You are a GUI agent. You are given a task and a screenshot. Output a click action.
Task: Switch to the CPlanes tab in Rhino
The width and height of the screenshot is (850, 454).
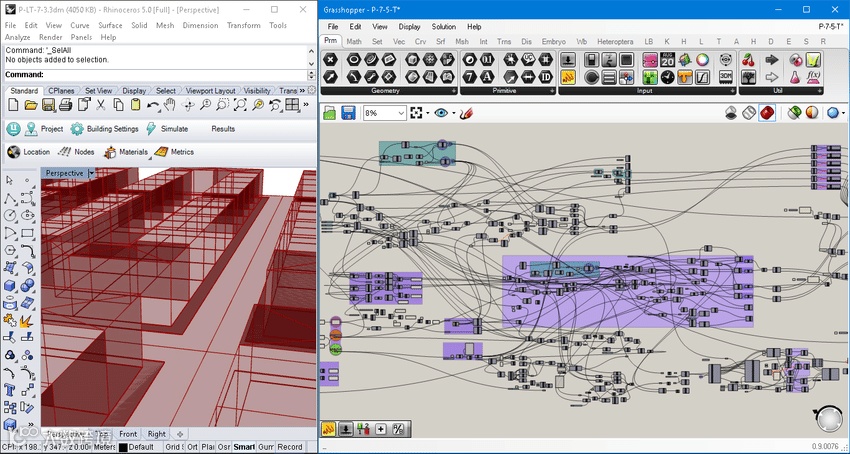[61, 91]
